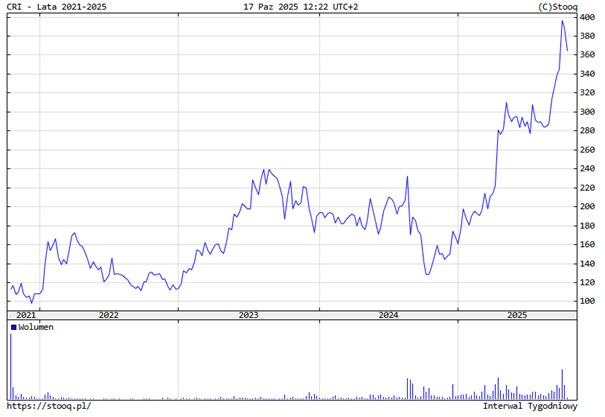Click the tallest volume bar in 2021
This screenshot has height=417, width=605.
click(11, 365)
